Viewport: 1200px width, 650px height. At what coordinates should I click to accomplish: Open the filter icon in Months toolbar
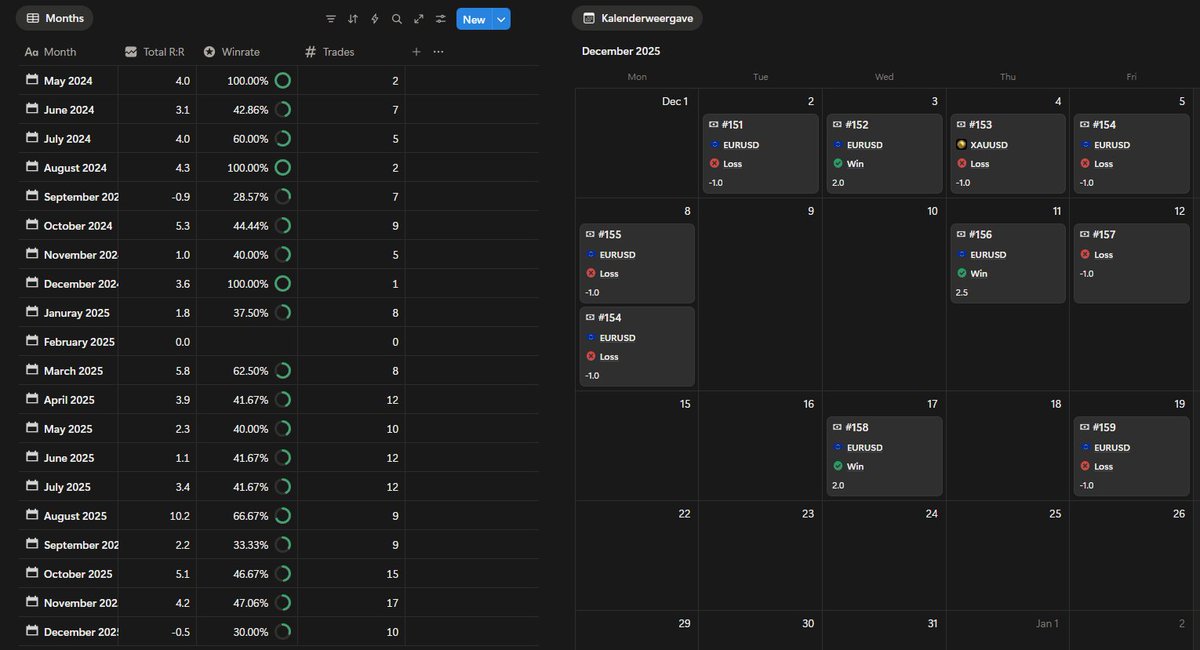[331, 19]
